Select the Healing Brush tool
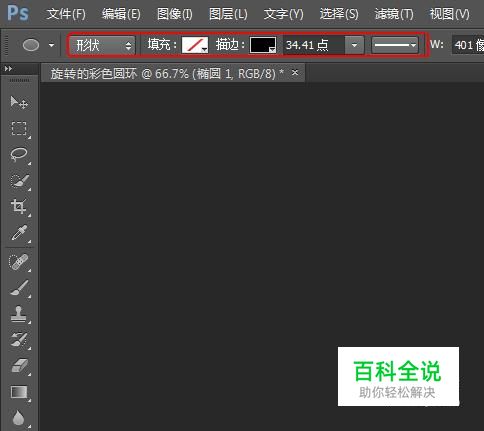 19,262
